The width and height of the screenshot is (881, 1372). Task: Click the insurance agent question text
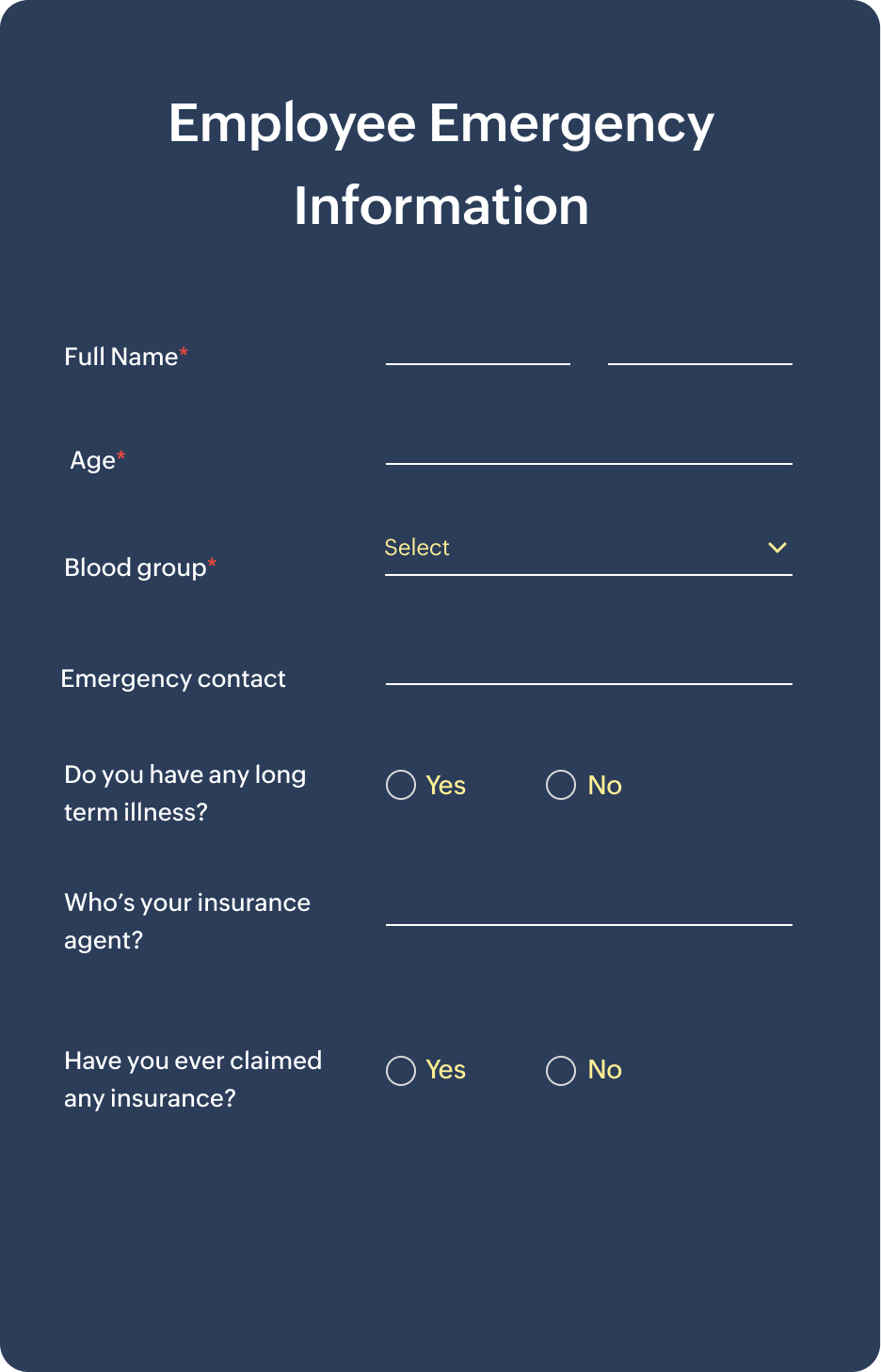point(187,921)
